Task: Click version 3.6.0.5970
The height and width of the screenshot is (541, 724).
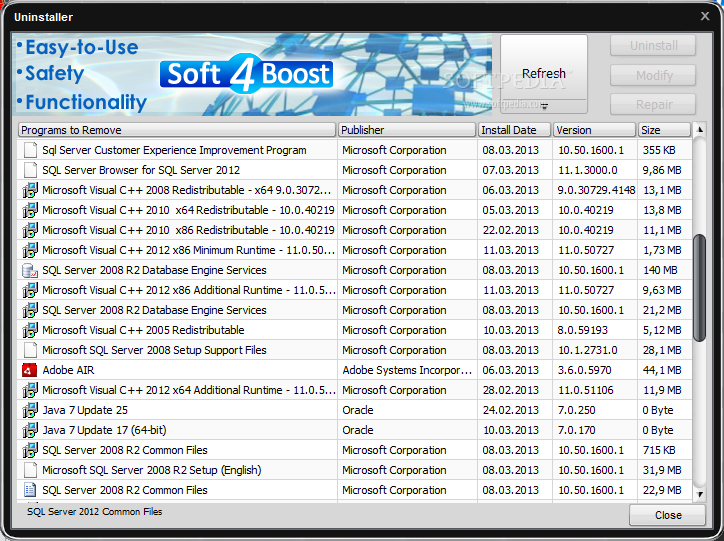Action: point(585,370)
